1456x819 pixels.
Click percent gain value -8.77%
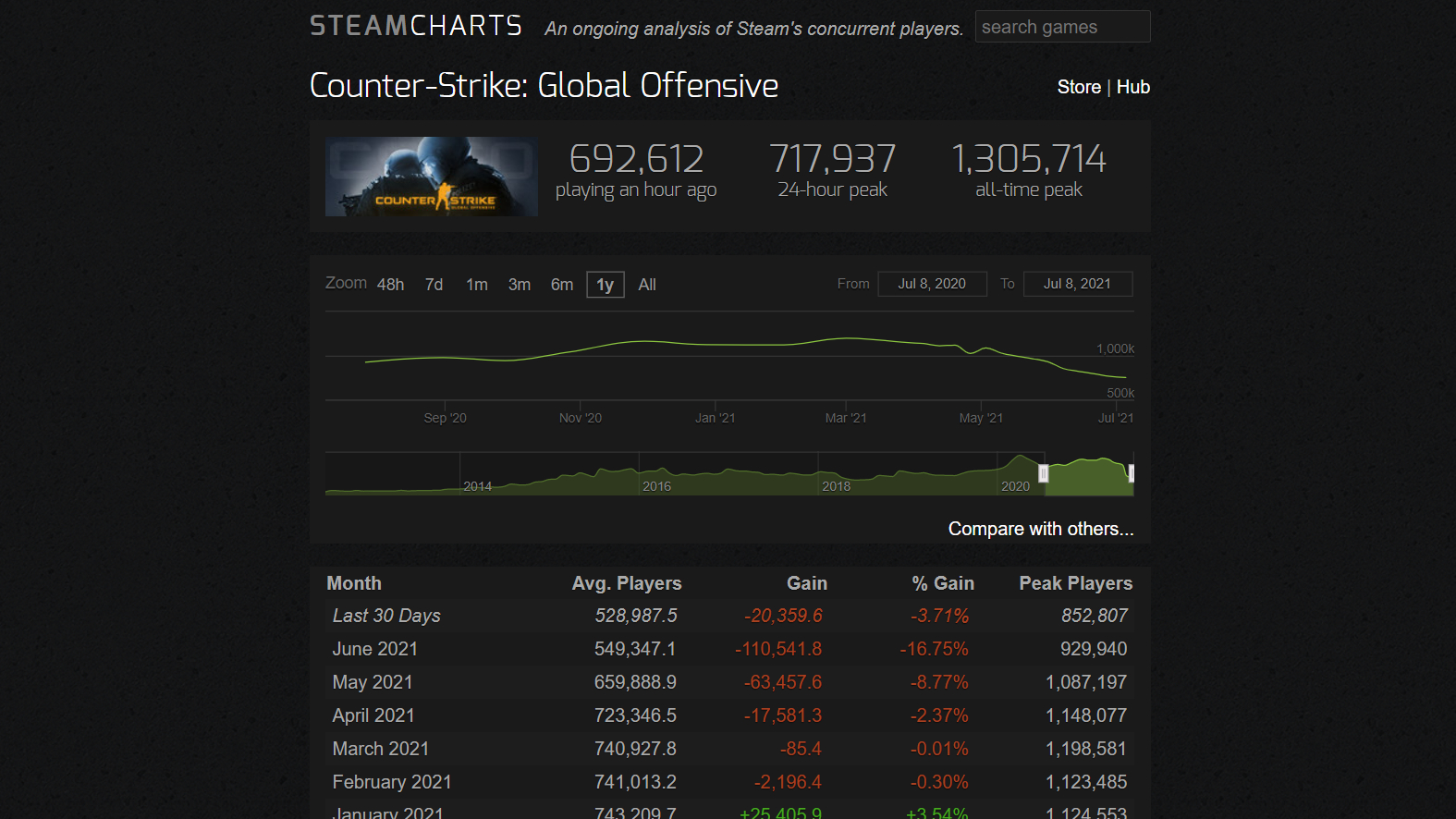click(x=939, y=682)
